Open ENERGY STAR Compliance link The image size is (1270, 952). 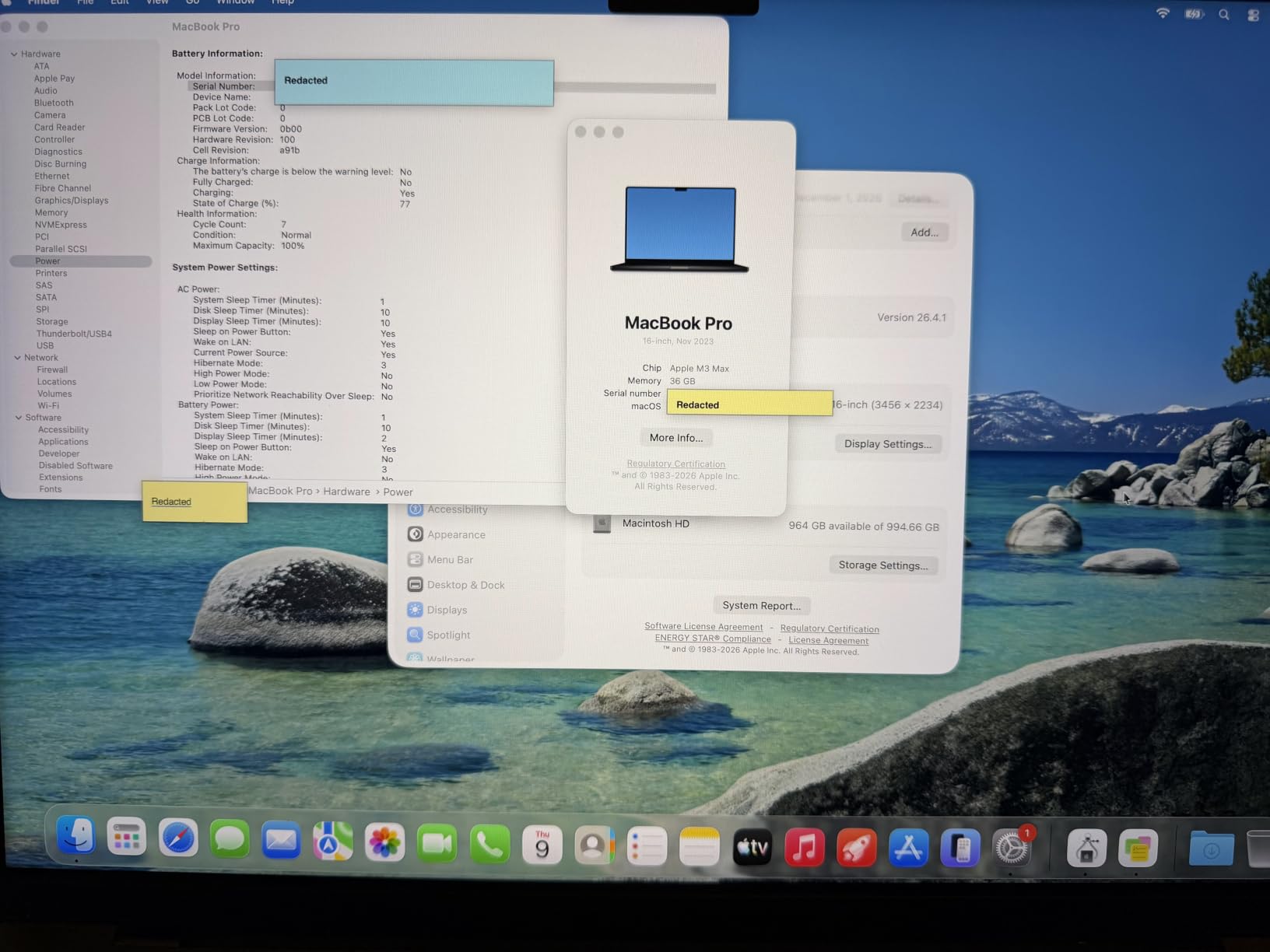coord(713,639)
